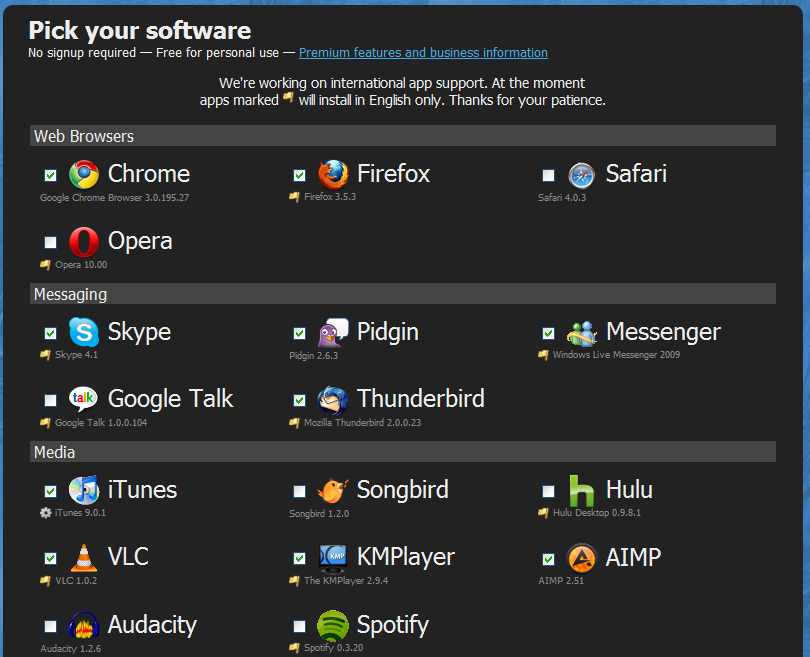This screenshot has width=810, height=657.
Task: Uncheck the VLC checkbox
Action: [51, 558]
